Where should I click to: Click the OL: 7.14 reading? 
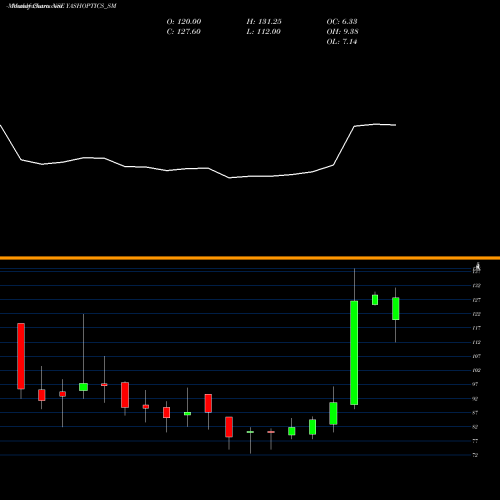coord(342,42)
